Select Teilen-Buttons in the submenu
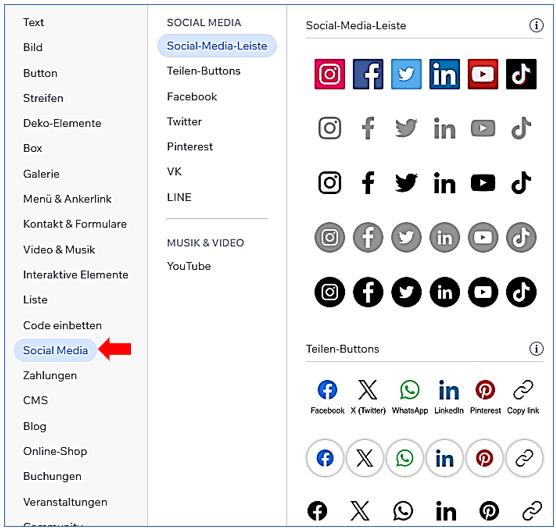This screenshot has height=531, width=556. pos(204,71)
